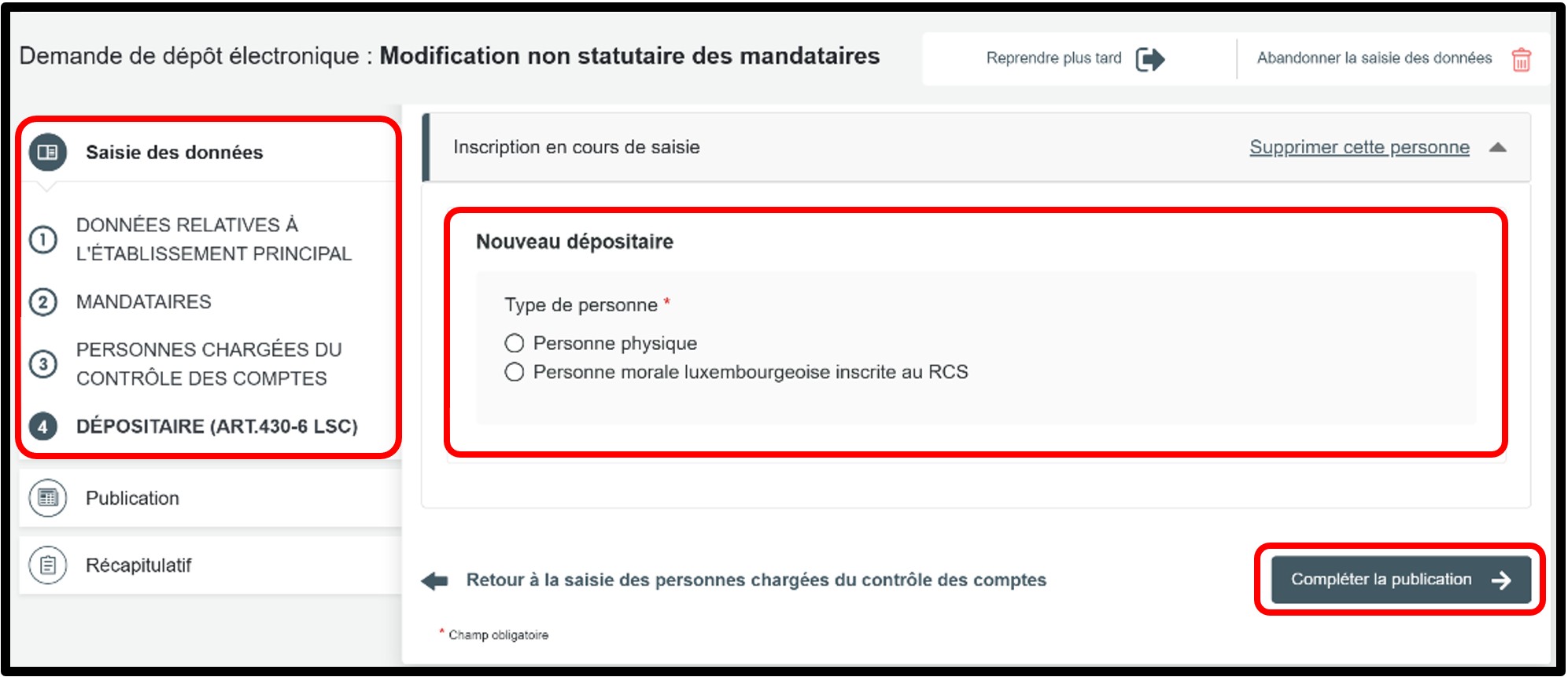Screen dimensions: 1568x677
Task: Select Personne morale luxembourgeoise inscrite au RCS
Action: tap(515, 372)
